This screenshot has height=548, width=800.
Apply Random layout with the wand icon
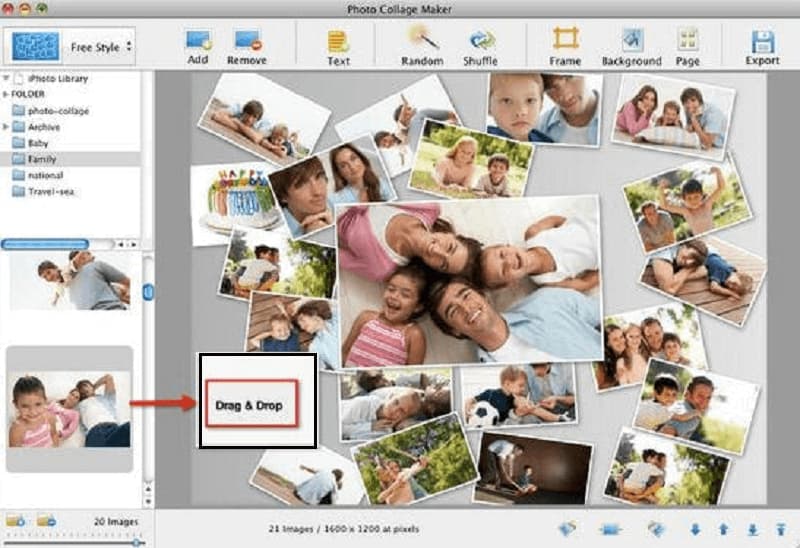[422, 41]
